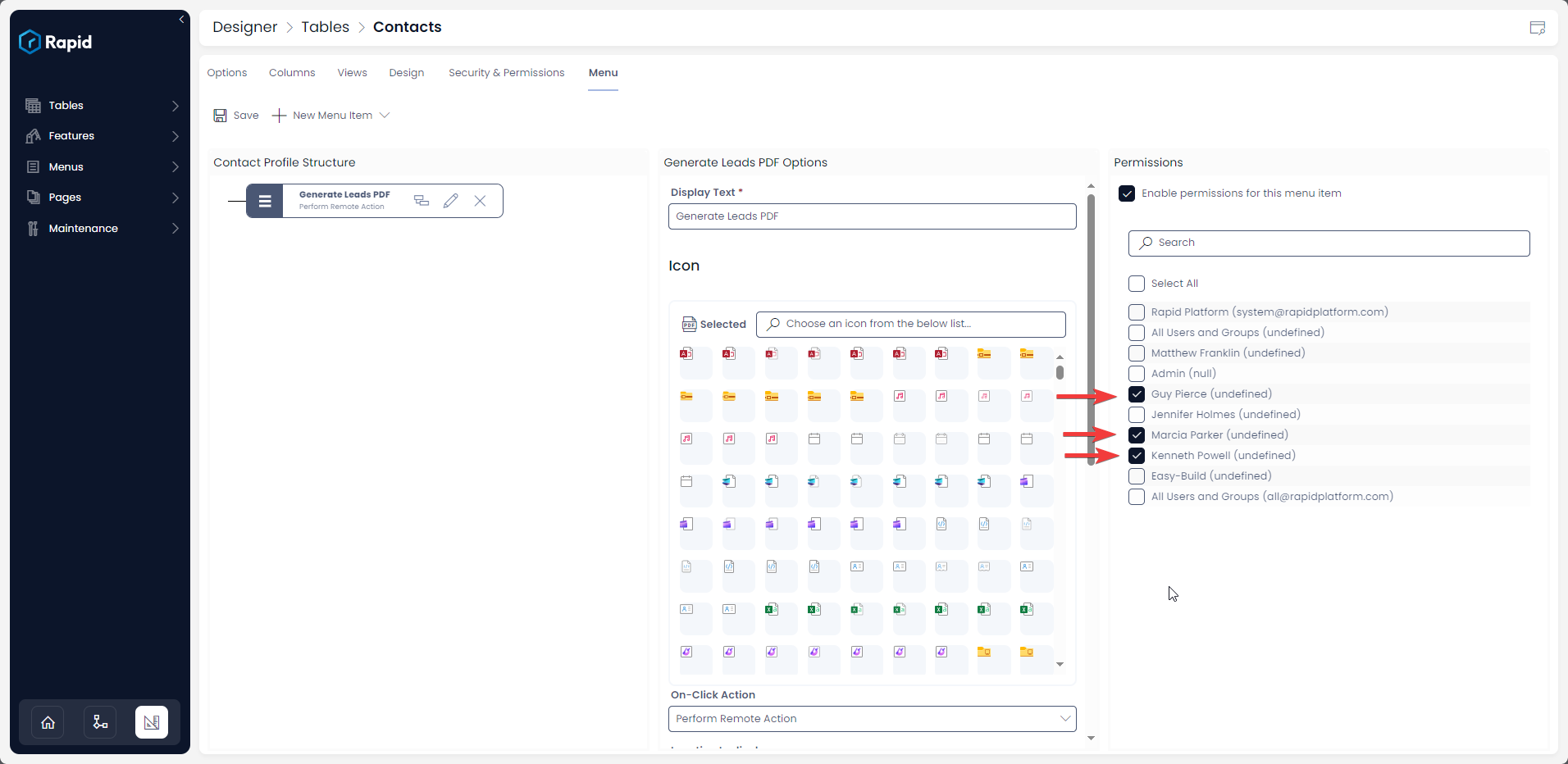Screen dimensions: 1568x764
Task: Expand the New Menu Item chevron
Action: (x=385, y=115)
